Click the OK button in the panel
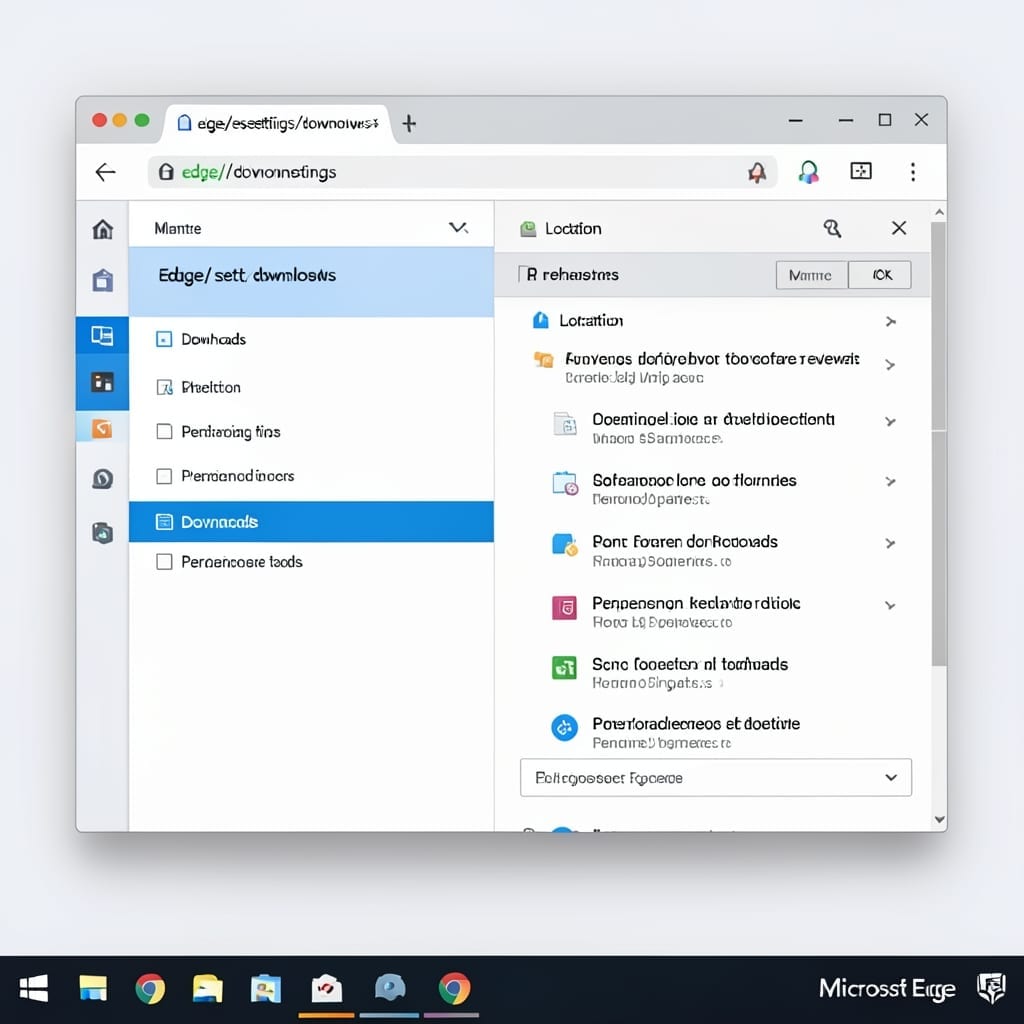The height and width of the screenshot is (1024, 1024). (880, 275)
